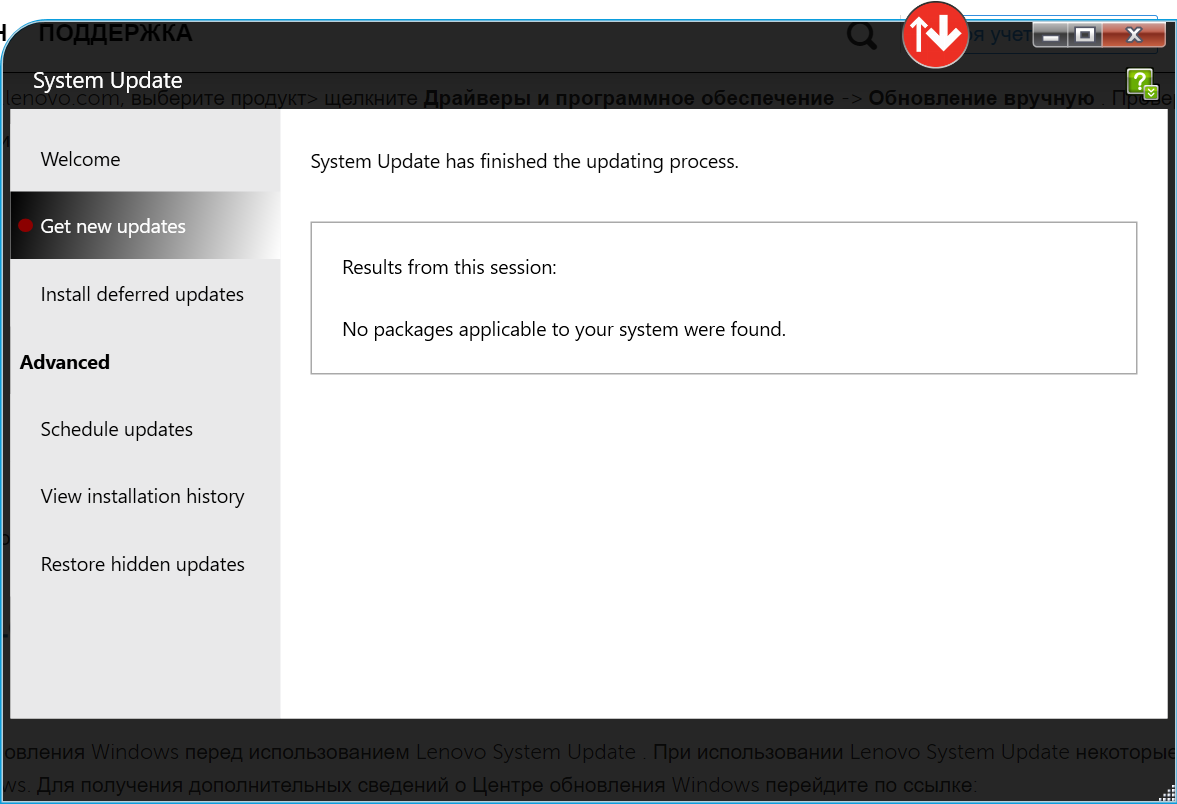
Task: Click the 'System Update' window title
Action: pos(107,80)
